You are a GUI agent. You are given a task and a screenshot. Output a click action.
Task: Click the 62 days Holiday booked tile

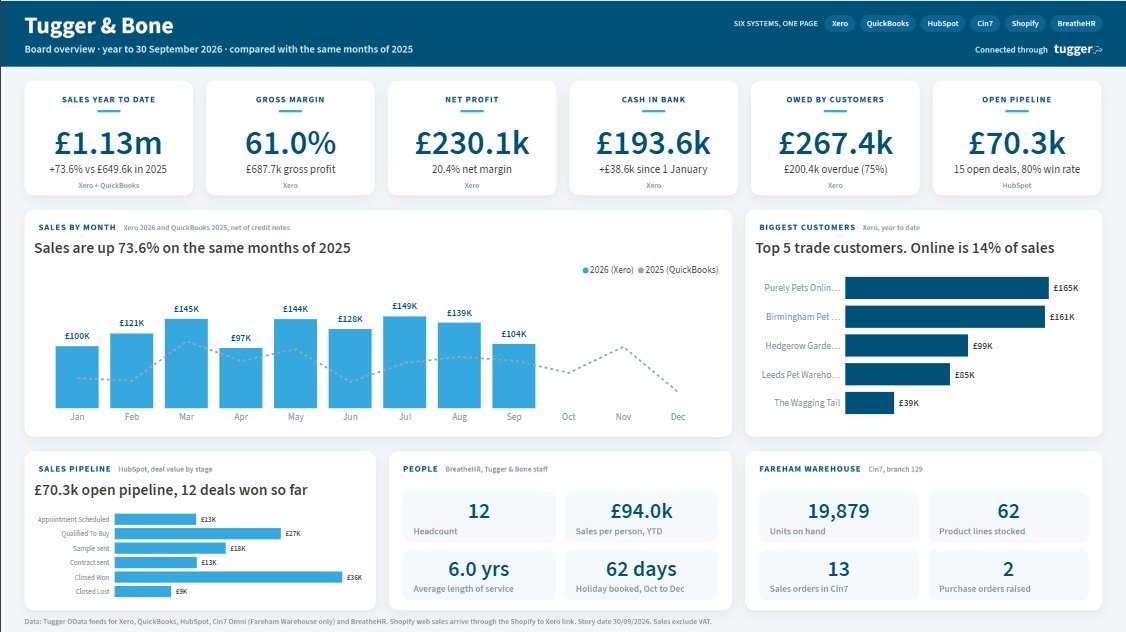(641, 575)
